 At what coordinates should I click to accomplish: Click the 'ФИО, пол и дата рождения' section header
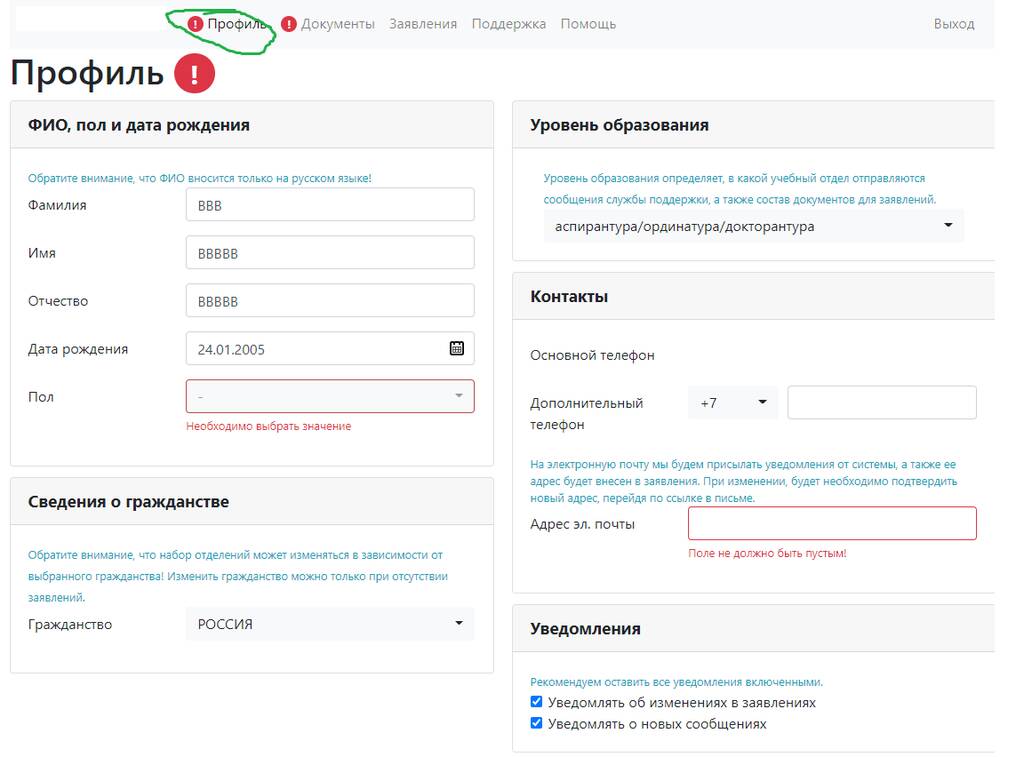(x=138, y=125)
